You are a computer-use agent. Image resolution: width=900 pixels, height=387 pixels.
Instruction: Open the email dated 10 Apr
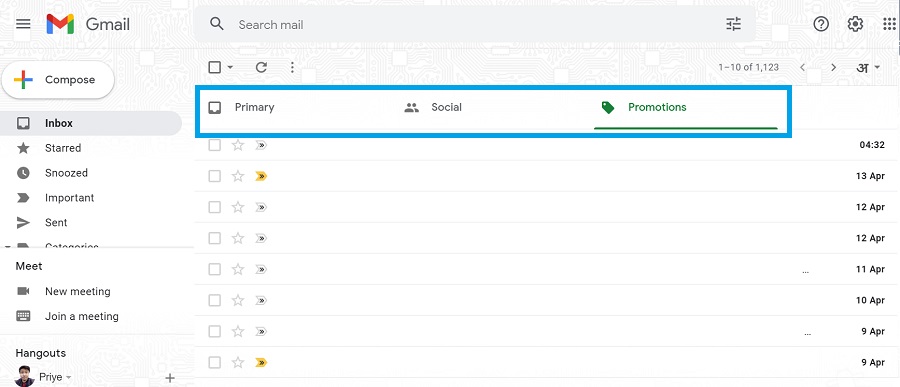pos(547,300)
